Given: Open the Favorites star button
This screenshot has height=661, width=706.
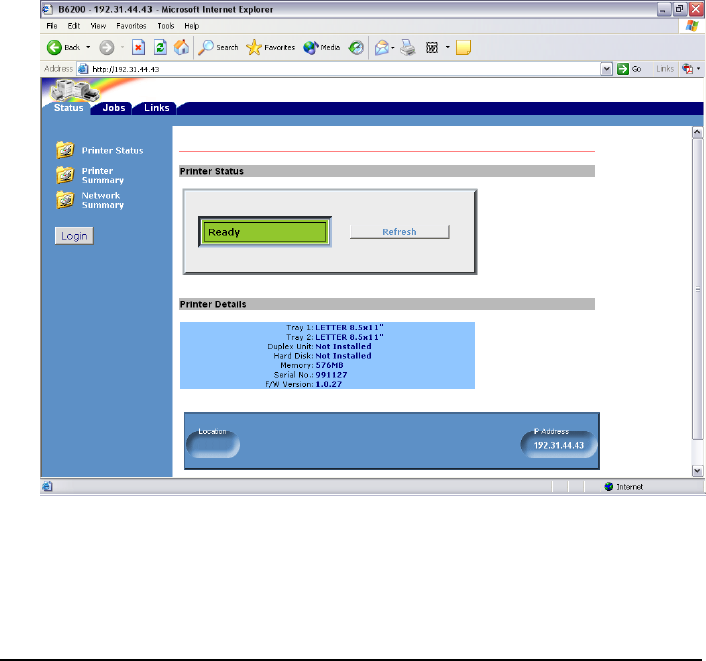Looking at the screenshot, I should click(x=272, y=47).
